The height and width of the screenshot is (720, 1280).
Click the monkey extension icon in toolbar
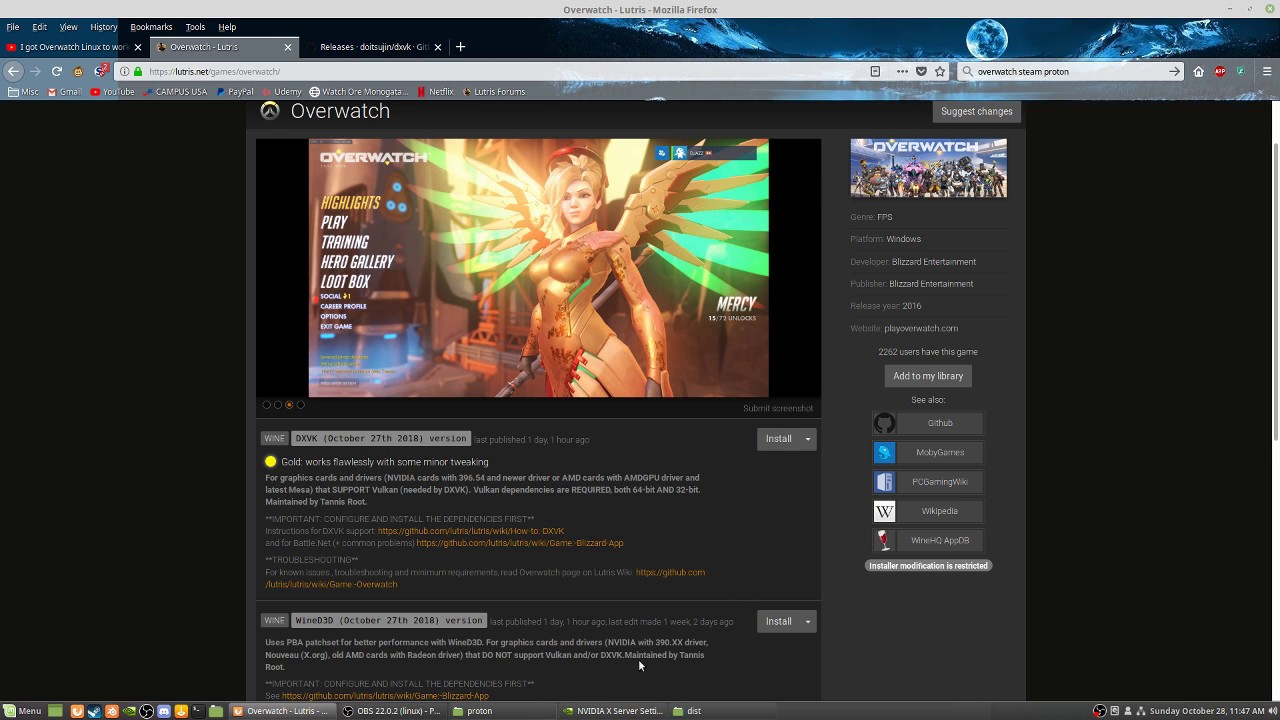click(78, 71)
